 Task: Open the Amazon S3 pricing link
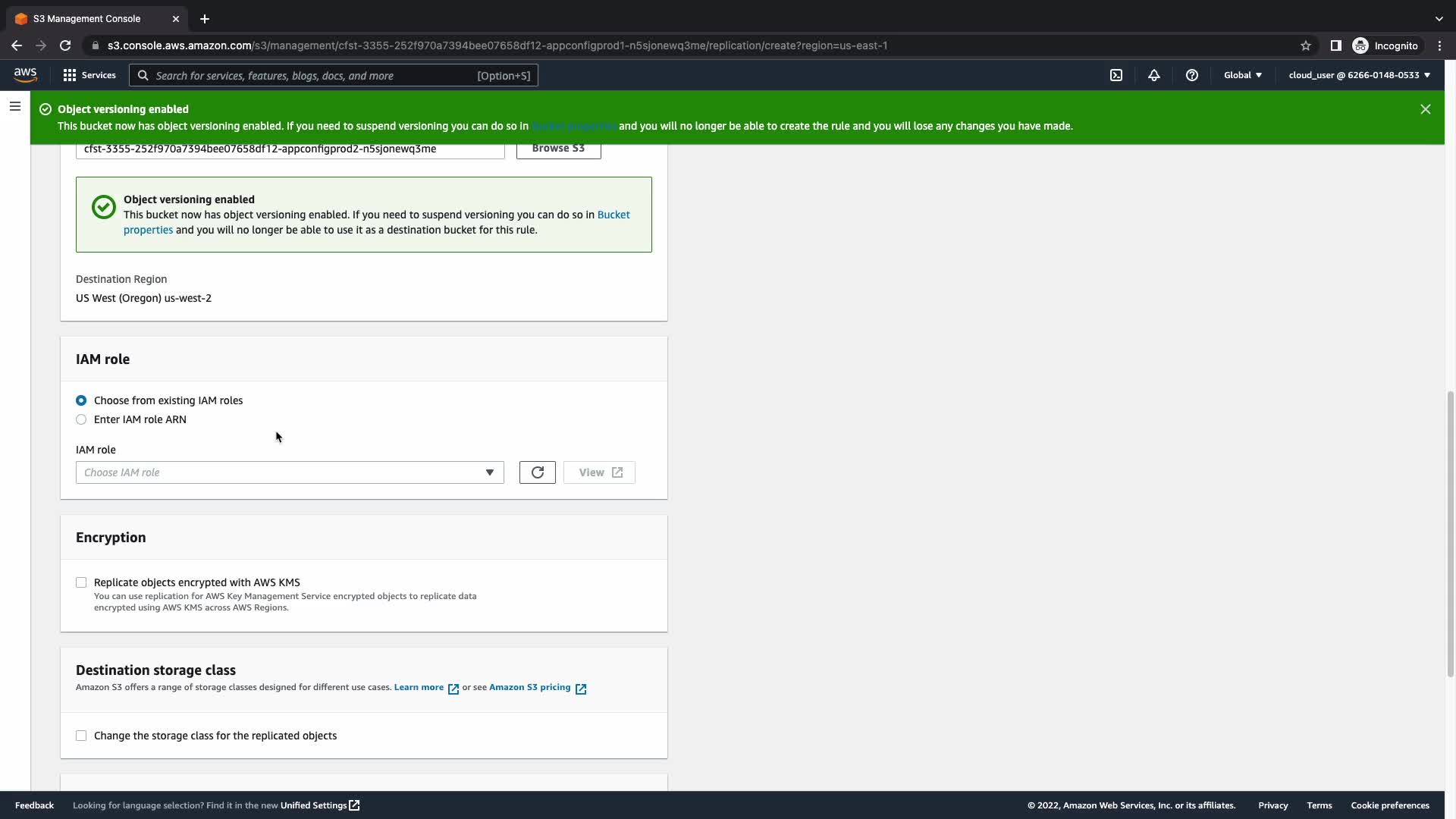(x=529, y=687)
